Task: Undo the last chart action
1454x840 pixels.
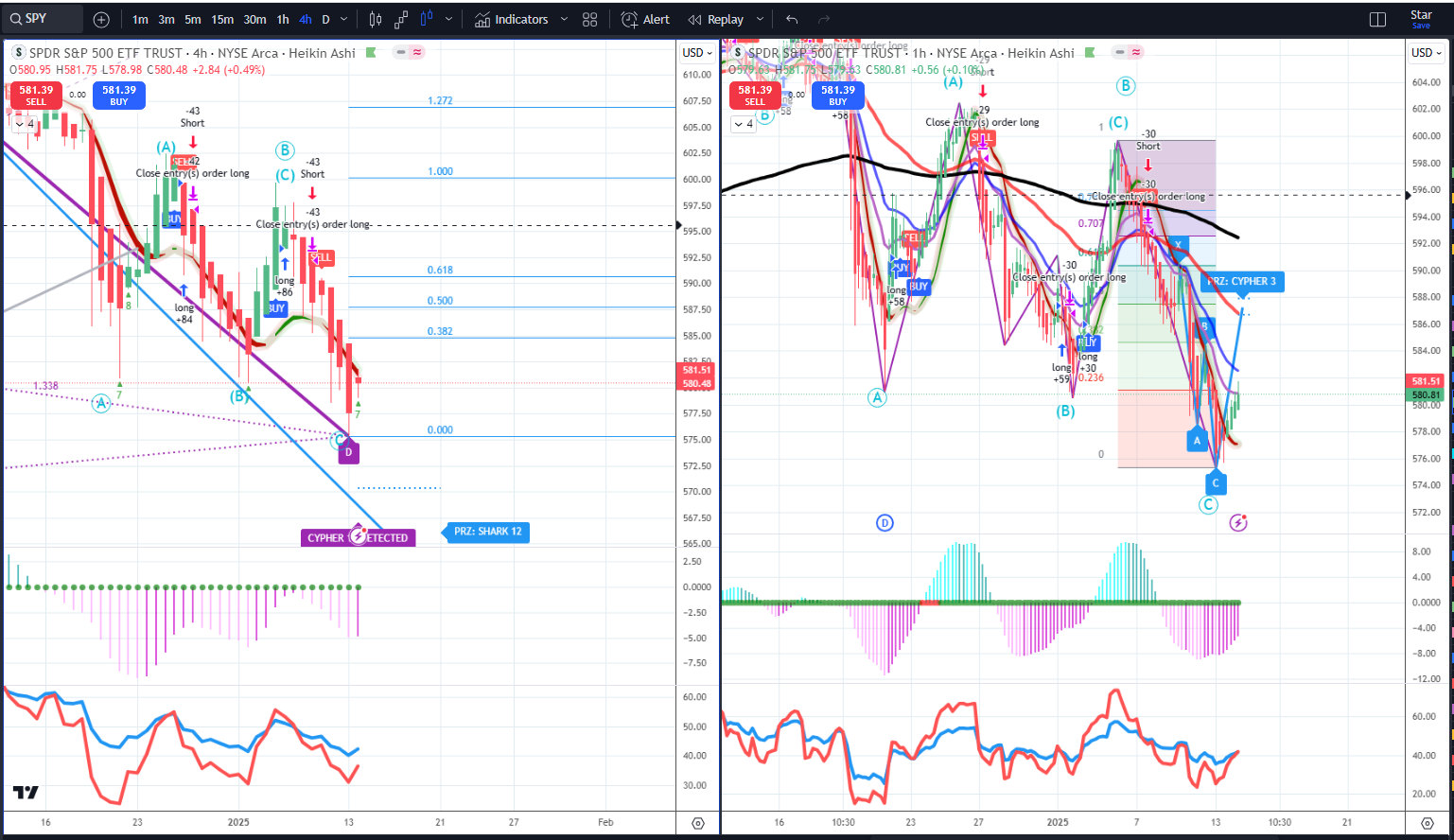Action: 792,20
